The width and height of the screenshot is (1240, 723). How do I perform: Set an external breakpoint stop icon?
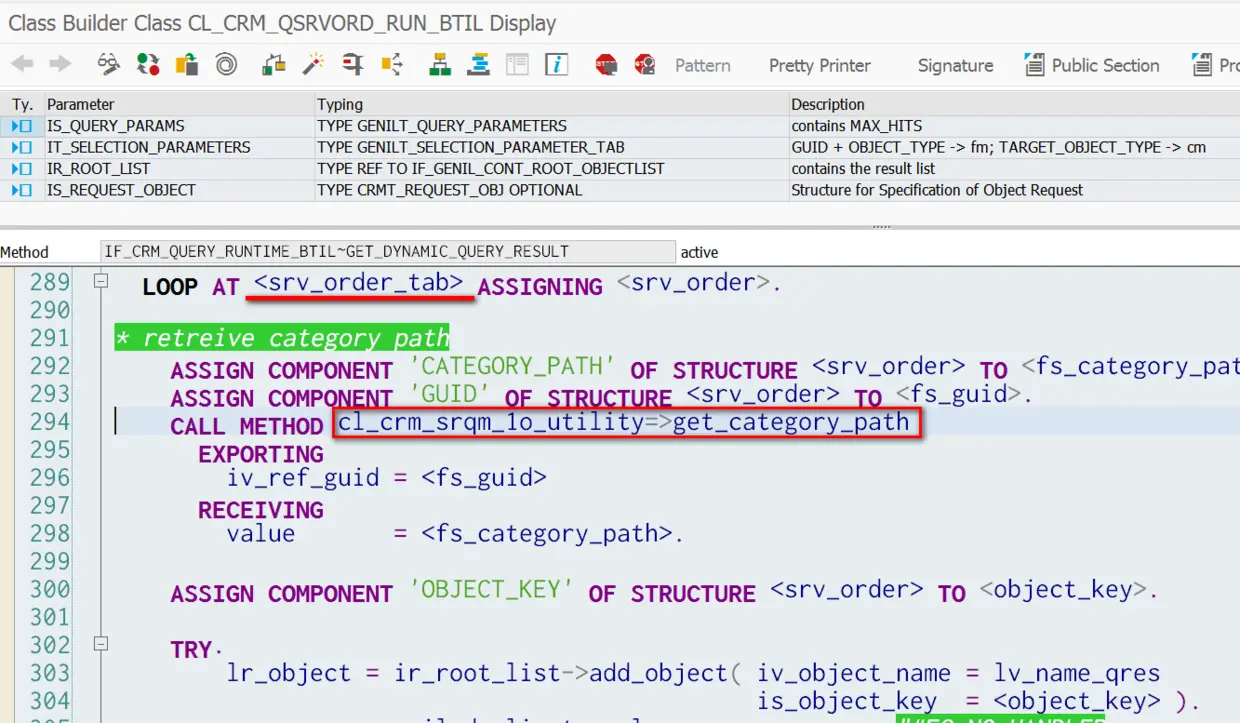click(x=645, y=65)
